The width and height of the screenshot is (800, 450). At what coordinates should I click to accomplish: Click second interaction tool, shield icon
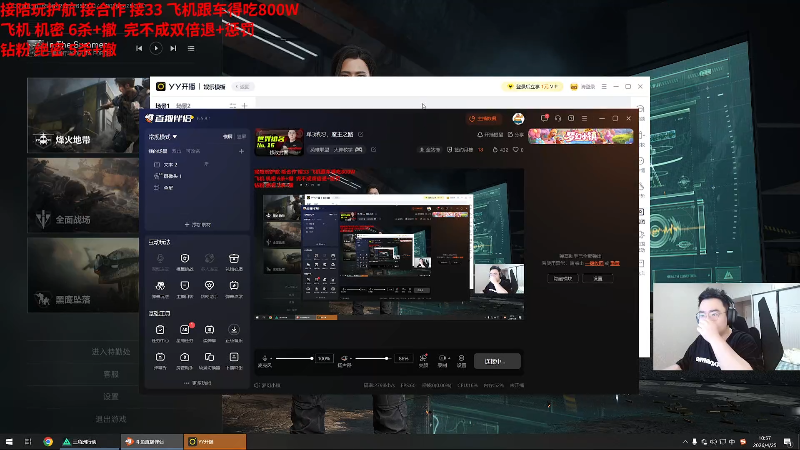pyautogui.click(x=185, y=261)
